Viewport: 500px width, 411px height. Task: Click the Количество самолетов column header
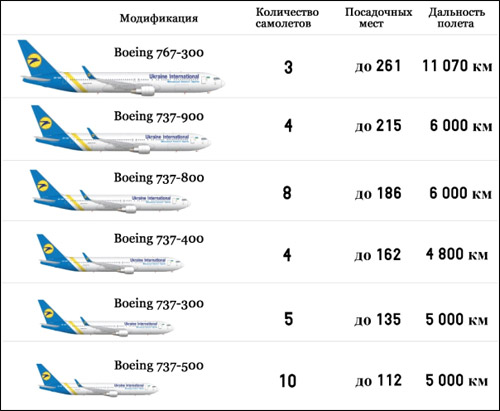pyautogui.click(x=287, y=18)
